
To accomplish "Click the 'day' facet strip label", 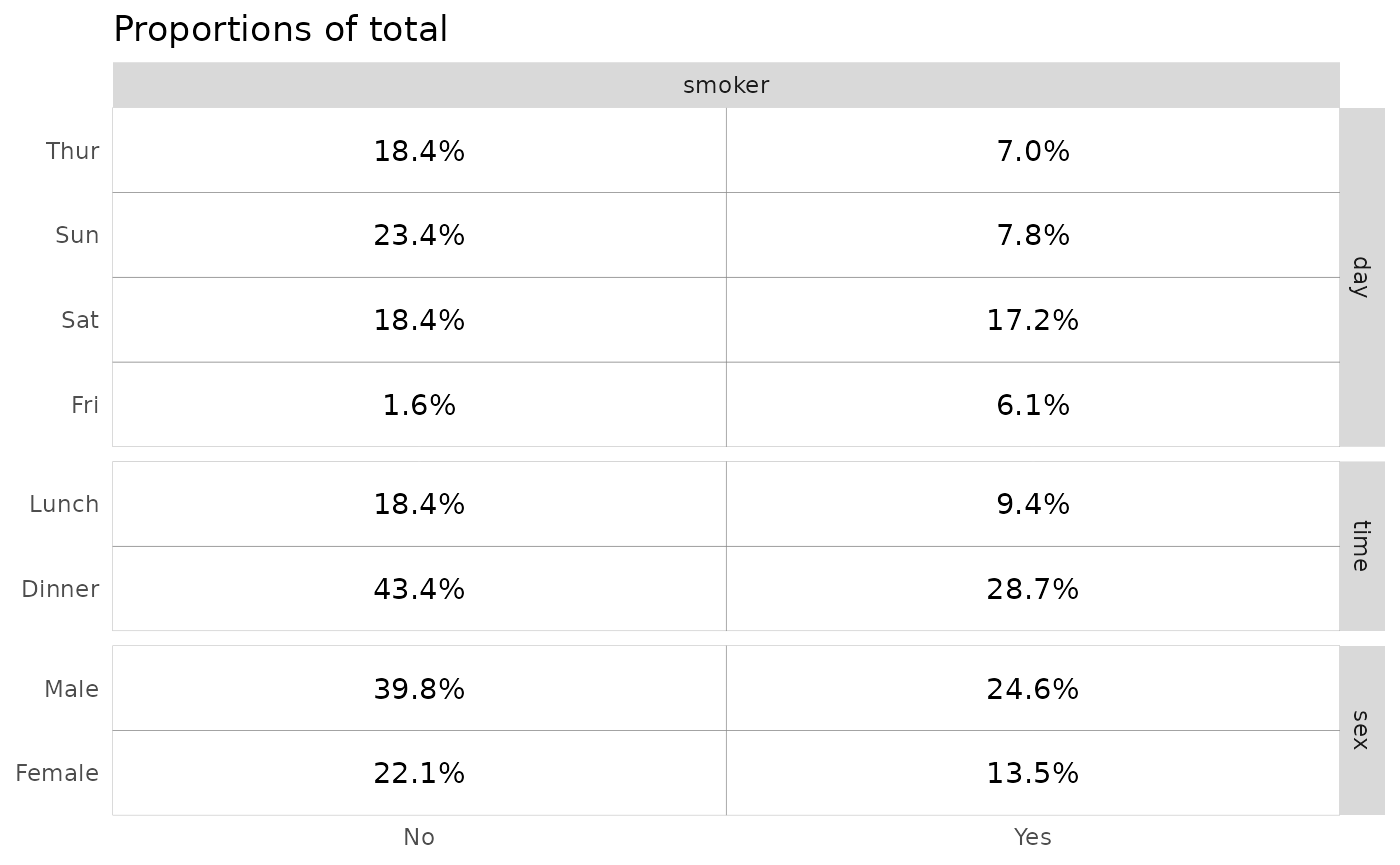I will [x=1360, y=277].
